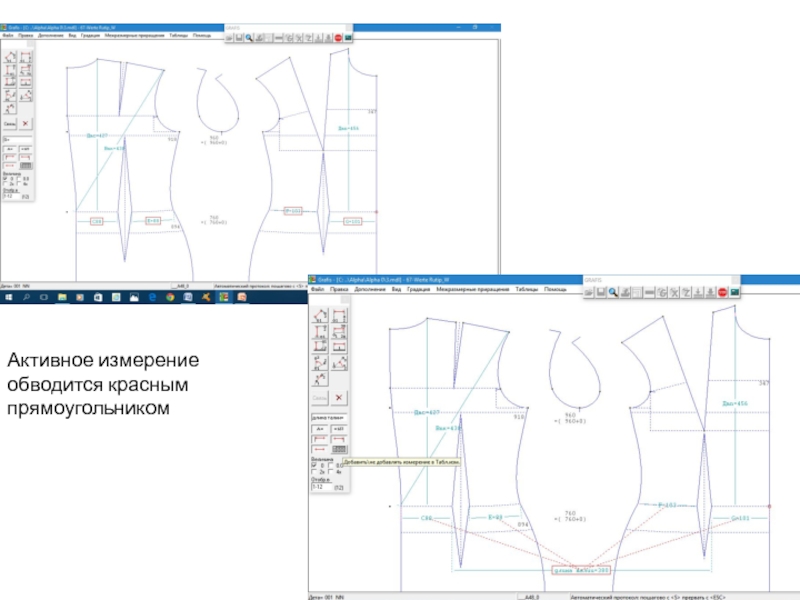Select the horizontal bracket measurement tool atop the front window's panel

[x=339, y=316]
